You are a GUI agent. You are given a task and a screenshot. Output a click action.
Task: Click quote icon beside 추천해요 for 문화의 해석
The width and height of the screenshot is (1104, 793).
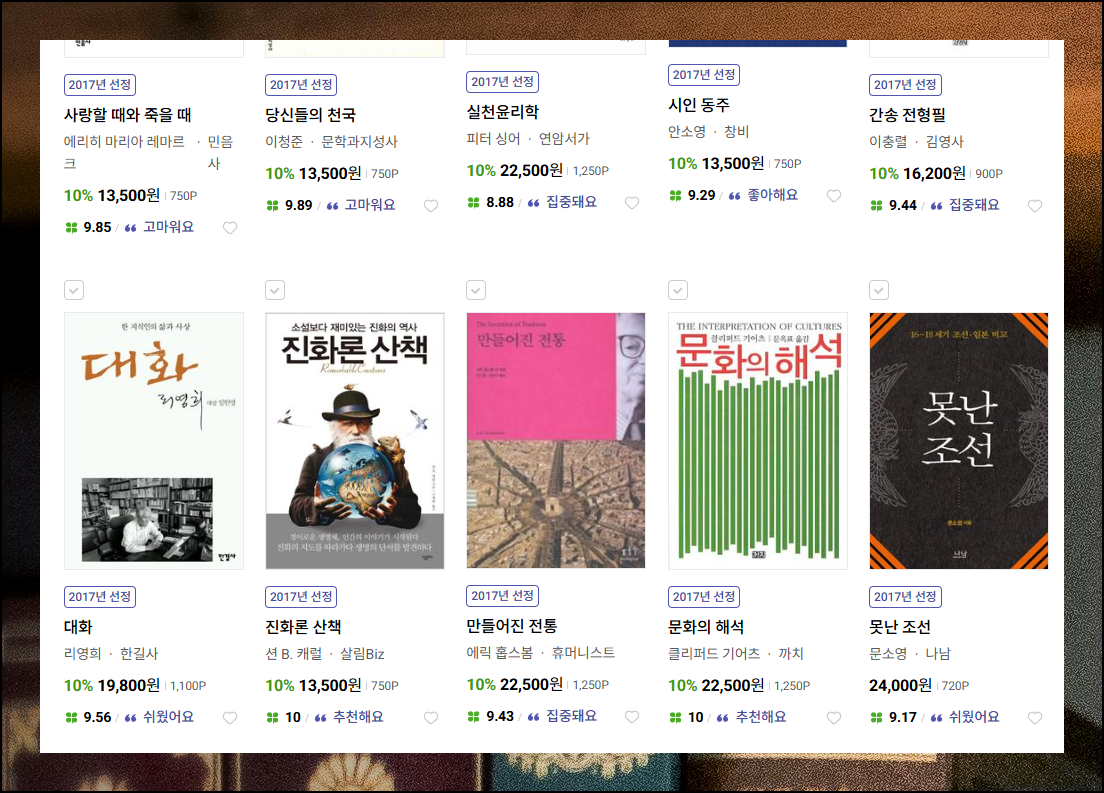coord(722,718)
